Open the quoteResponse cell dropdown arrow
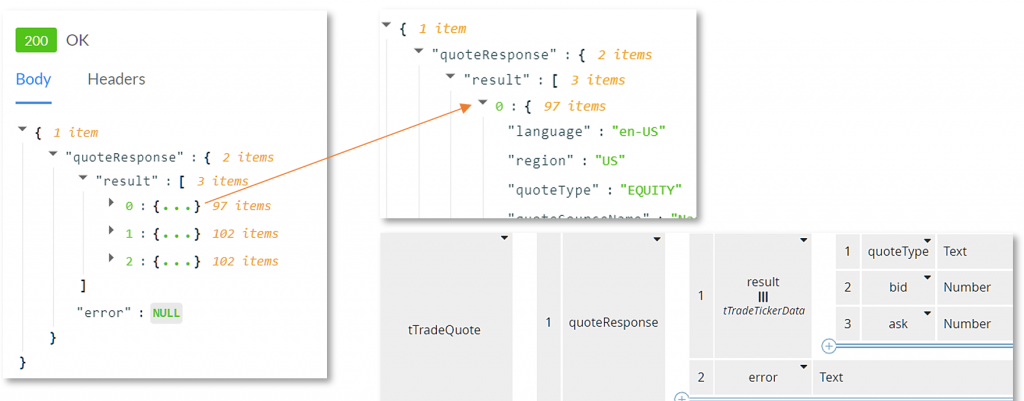 pos(656,239)
